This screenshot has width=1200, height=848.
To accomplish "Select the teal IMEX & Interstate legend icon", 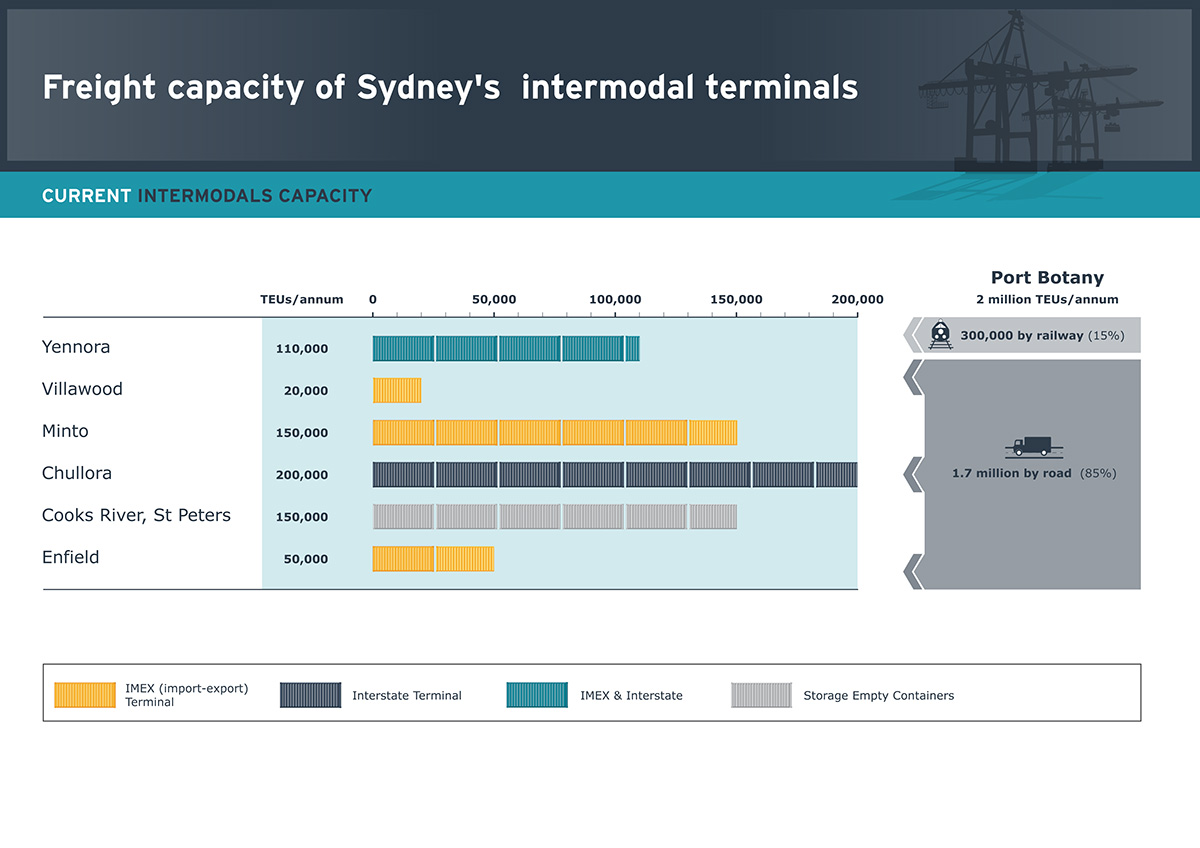I will coord(538,695).
